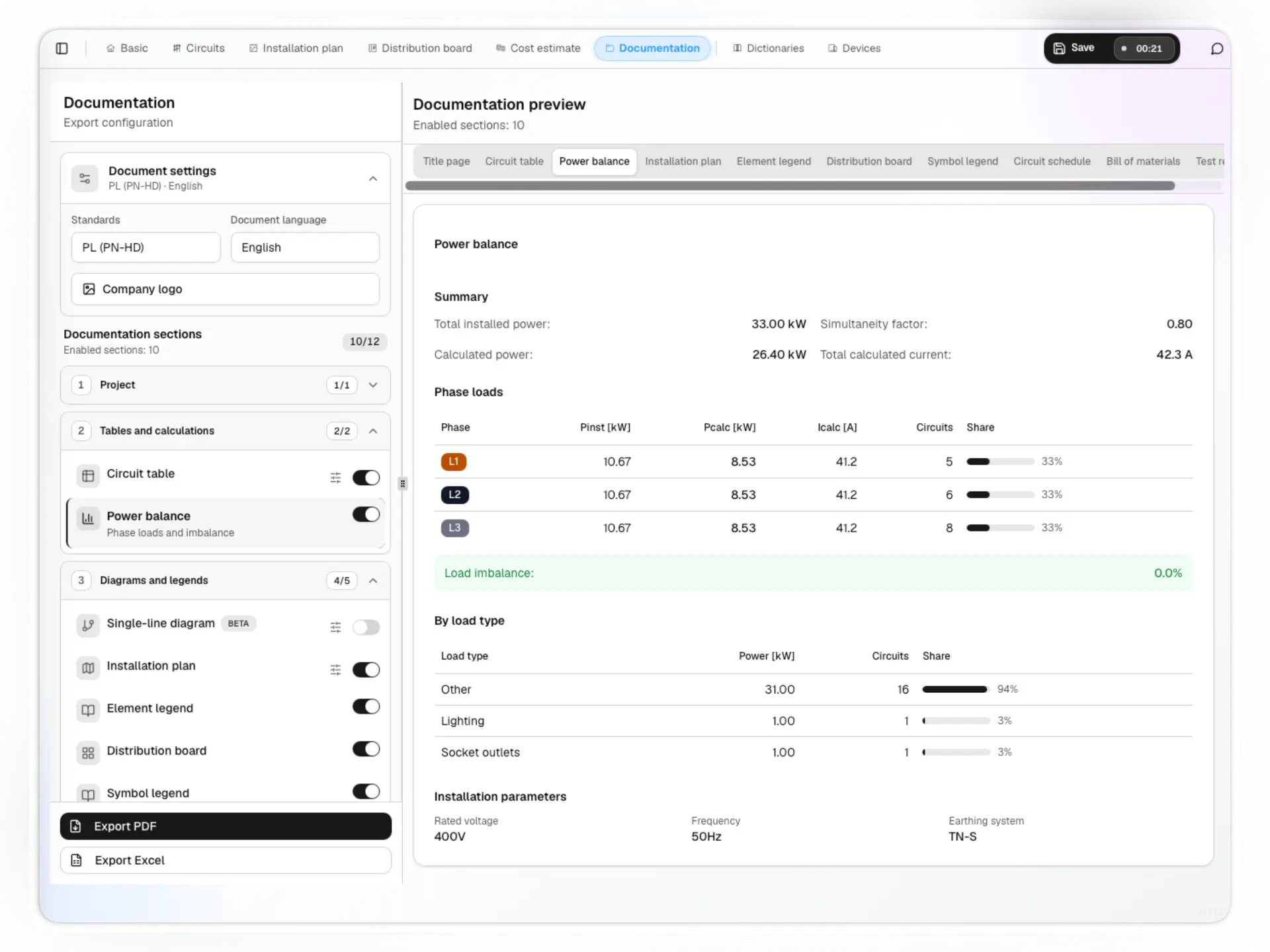Click the Distribution board grid icon
The height and width of the screenshot is (952, 1270).
pos(88,752)
